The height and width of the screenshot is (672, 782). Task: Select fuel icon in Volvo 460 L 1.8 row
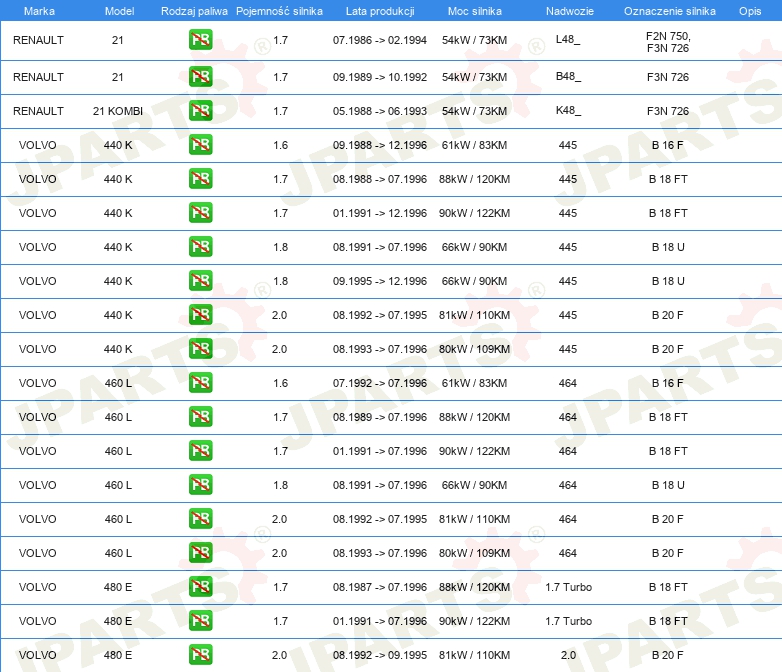200,484
